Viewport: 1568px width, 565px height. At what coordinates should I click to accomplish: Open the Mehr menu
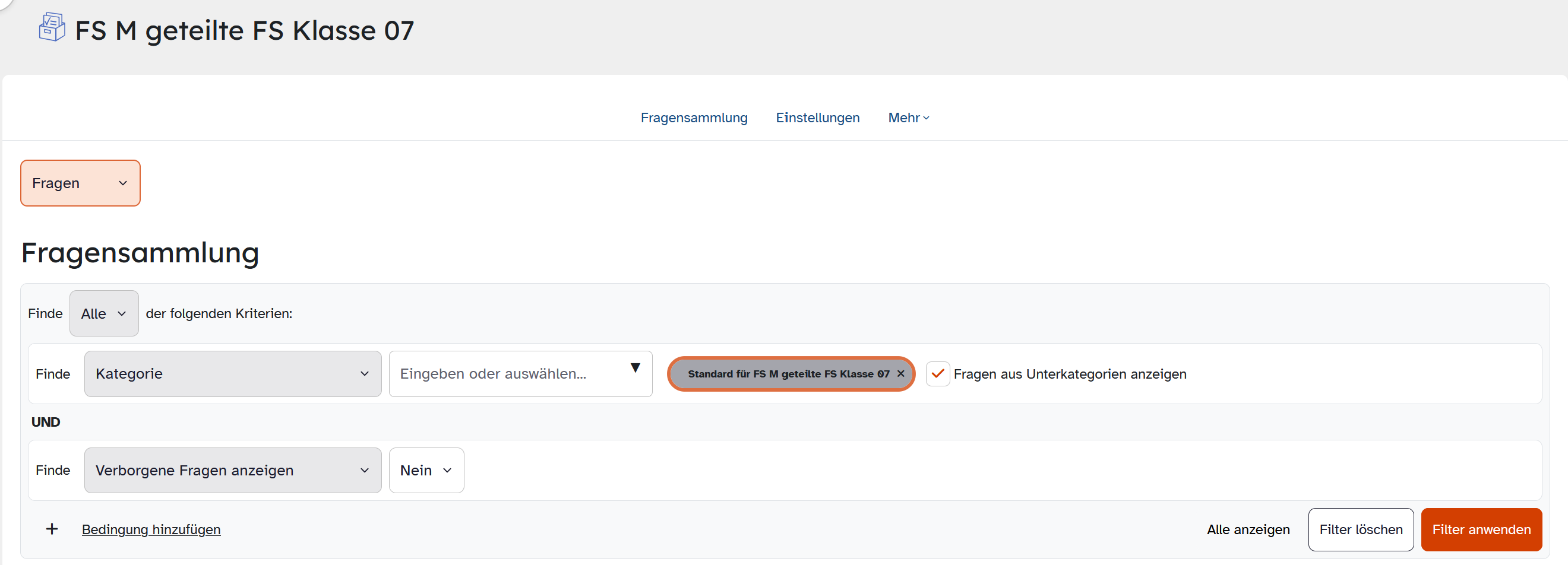click(908, 118)
